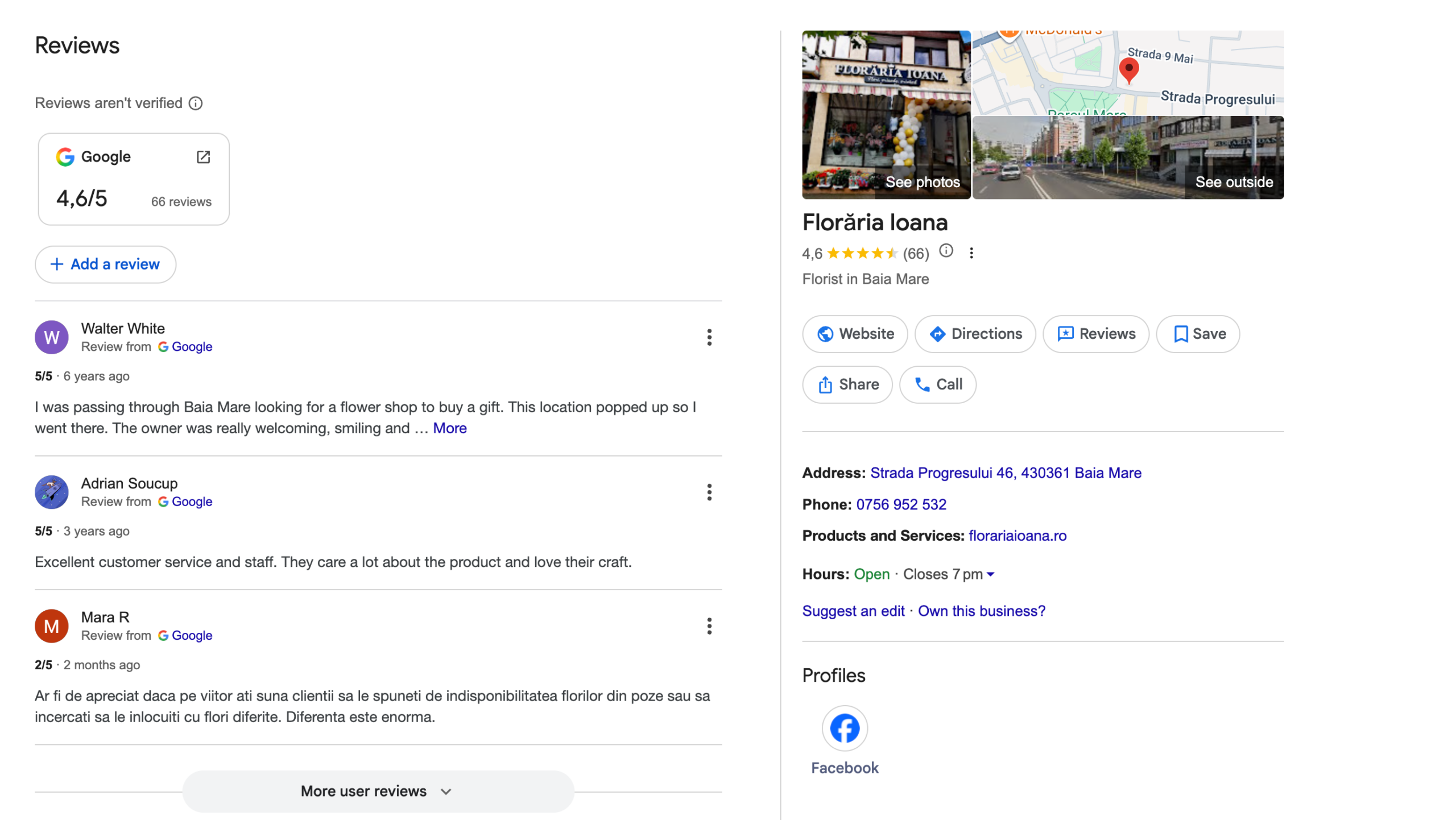Click the Walter White reviewer name
1456x820 pixels.
123,329
